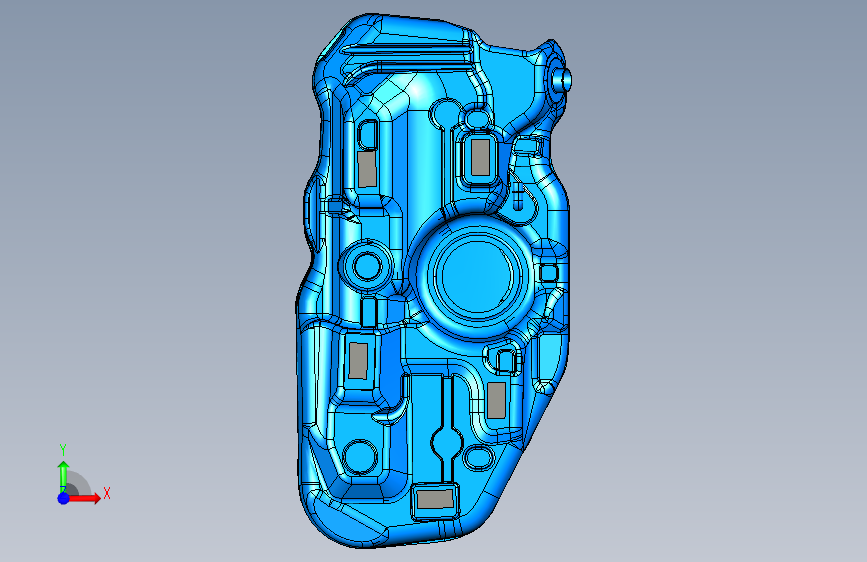Pick the cylindrical filler nozzle on the tank
This screenshot has width=867, height=562.
click(562, 81)
